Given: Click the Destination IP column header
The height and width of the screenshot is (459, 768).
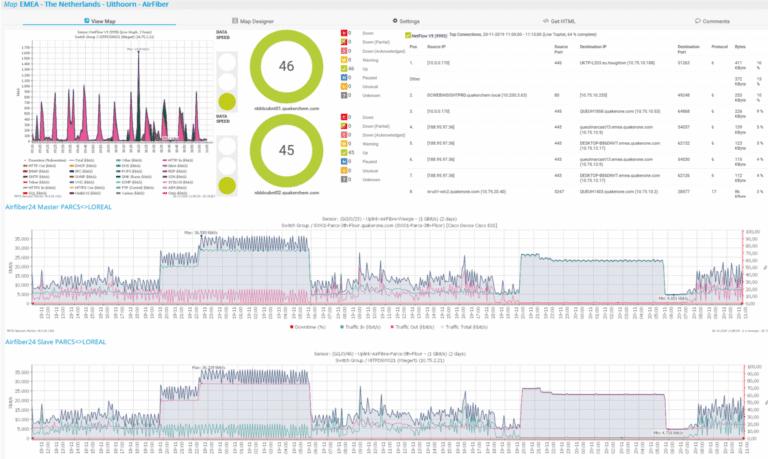Looking at the screenshot, I should [x=593, y=47].
